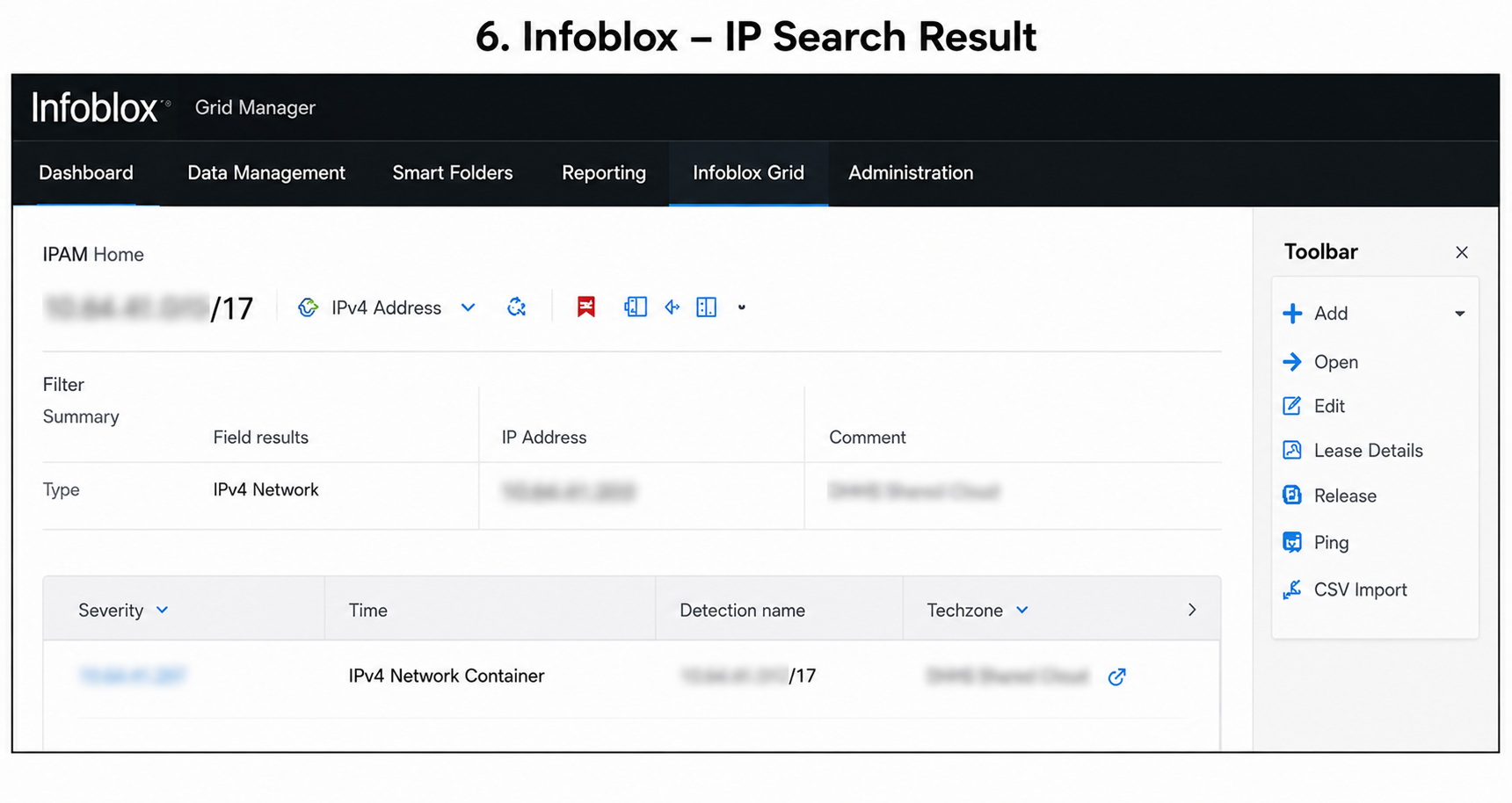
Task: Click the Edit pencil icon
Action: point(1292,406)
